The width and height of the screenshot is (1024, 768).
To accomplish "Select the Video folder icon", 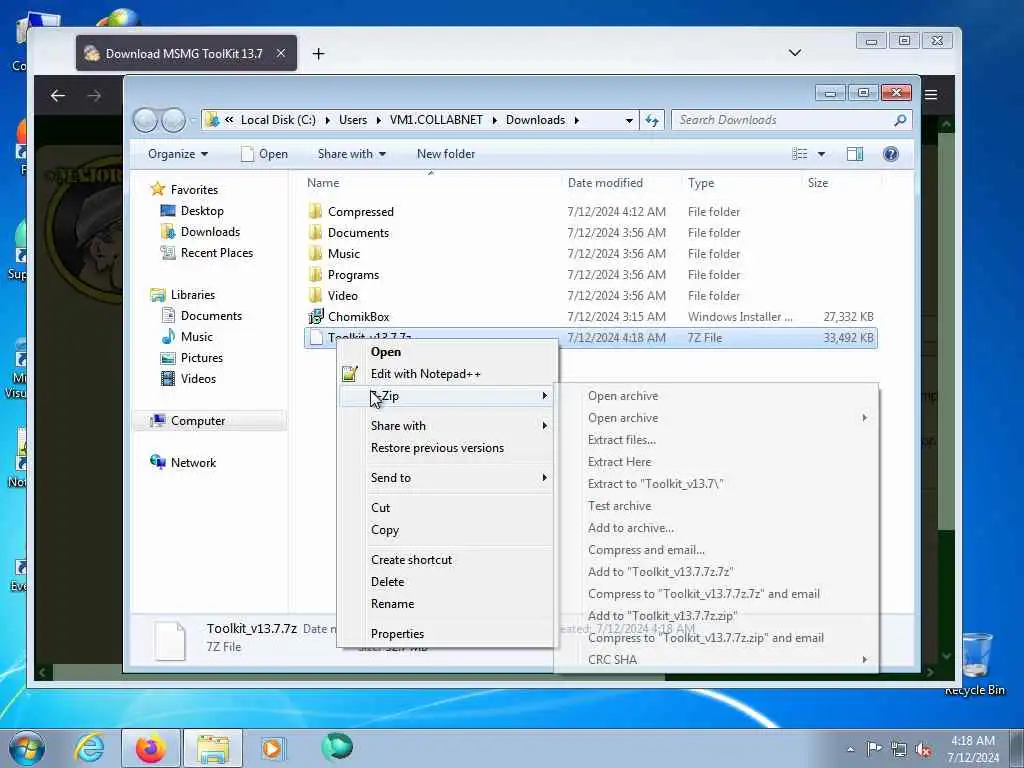I will pyautogui.click(x=315, y=295).
